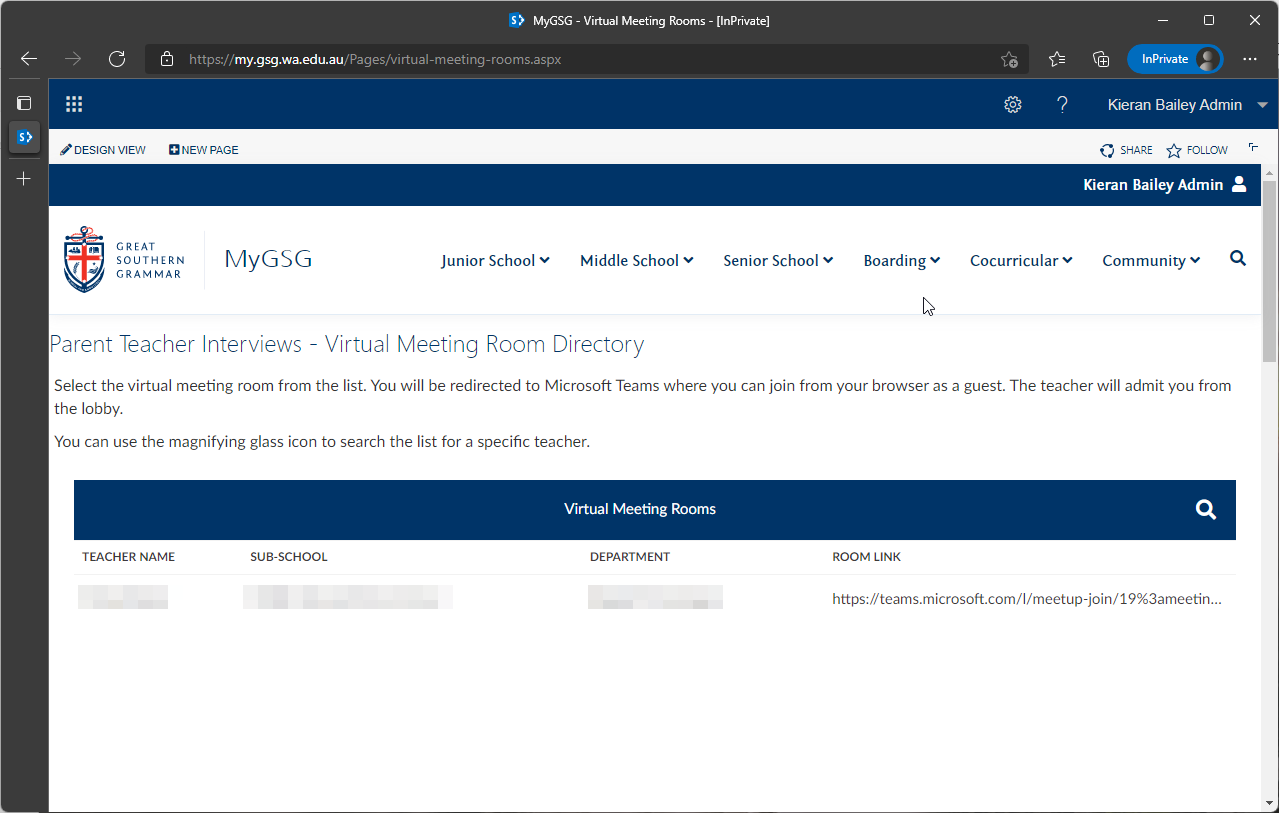Click the Share button in toolbar
This screenshot has width=1279, height=813.
click(1126, 150)
